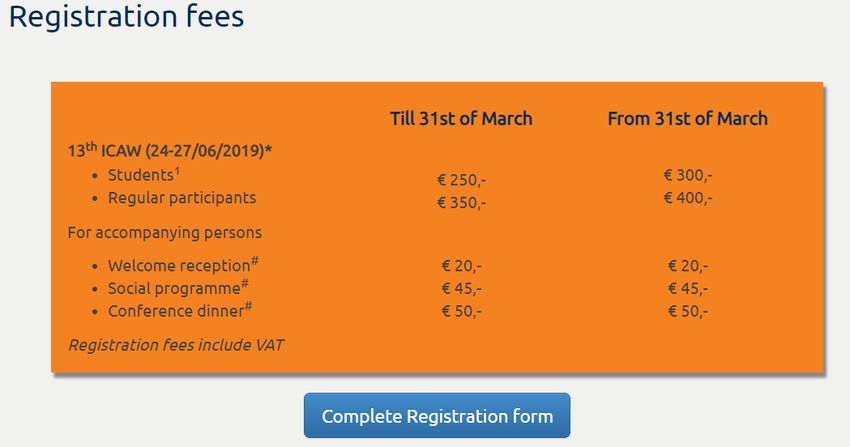Click the student early fee € 250,-

[x=461, y=180]
